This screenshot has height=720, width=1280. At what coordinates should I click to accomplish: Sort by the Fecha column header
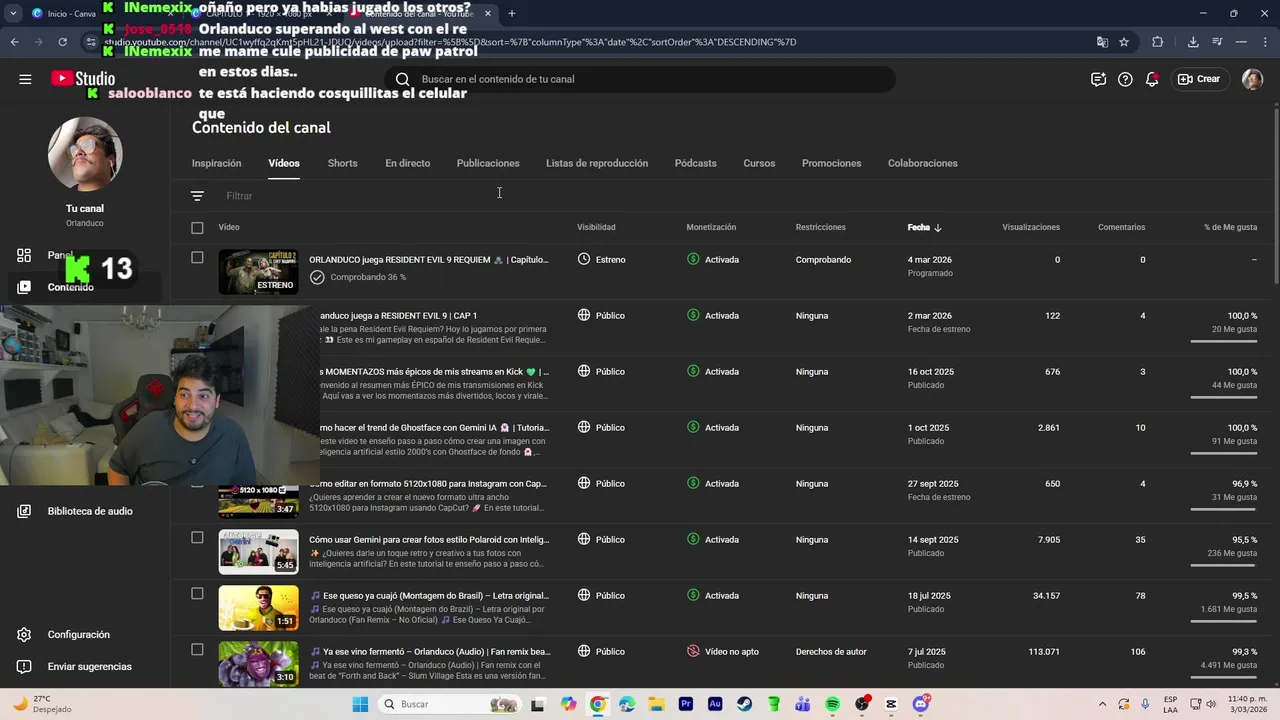click(925, 228)
